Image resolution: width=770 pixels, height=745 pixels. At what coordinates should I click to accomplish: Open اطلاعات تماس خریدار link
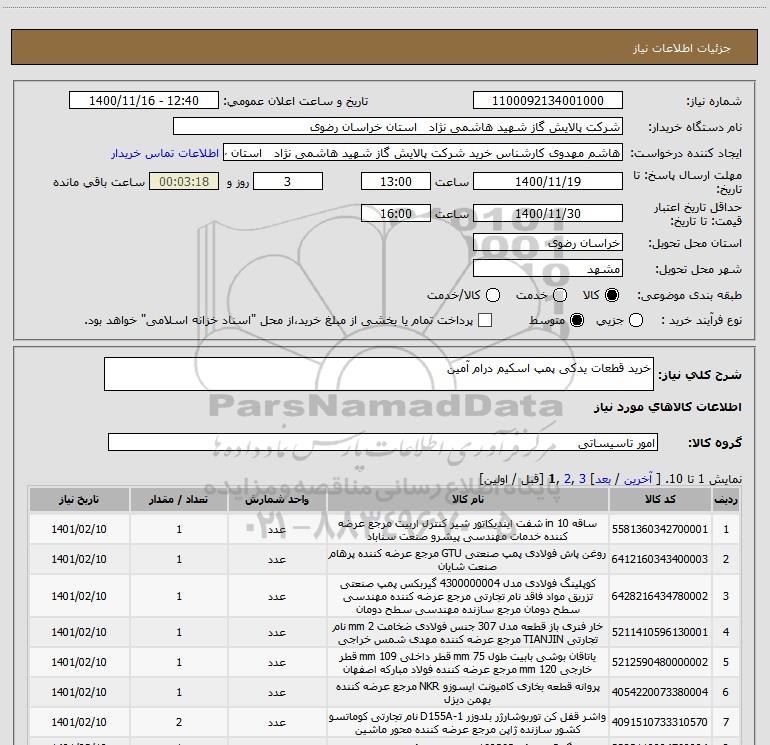click(x=165, y=153)
